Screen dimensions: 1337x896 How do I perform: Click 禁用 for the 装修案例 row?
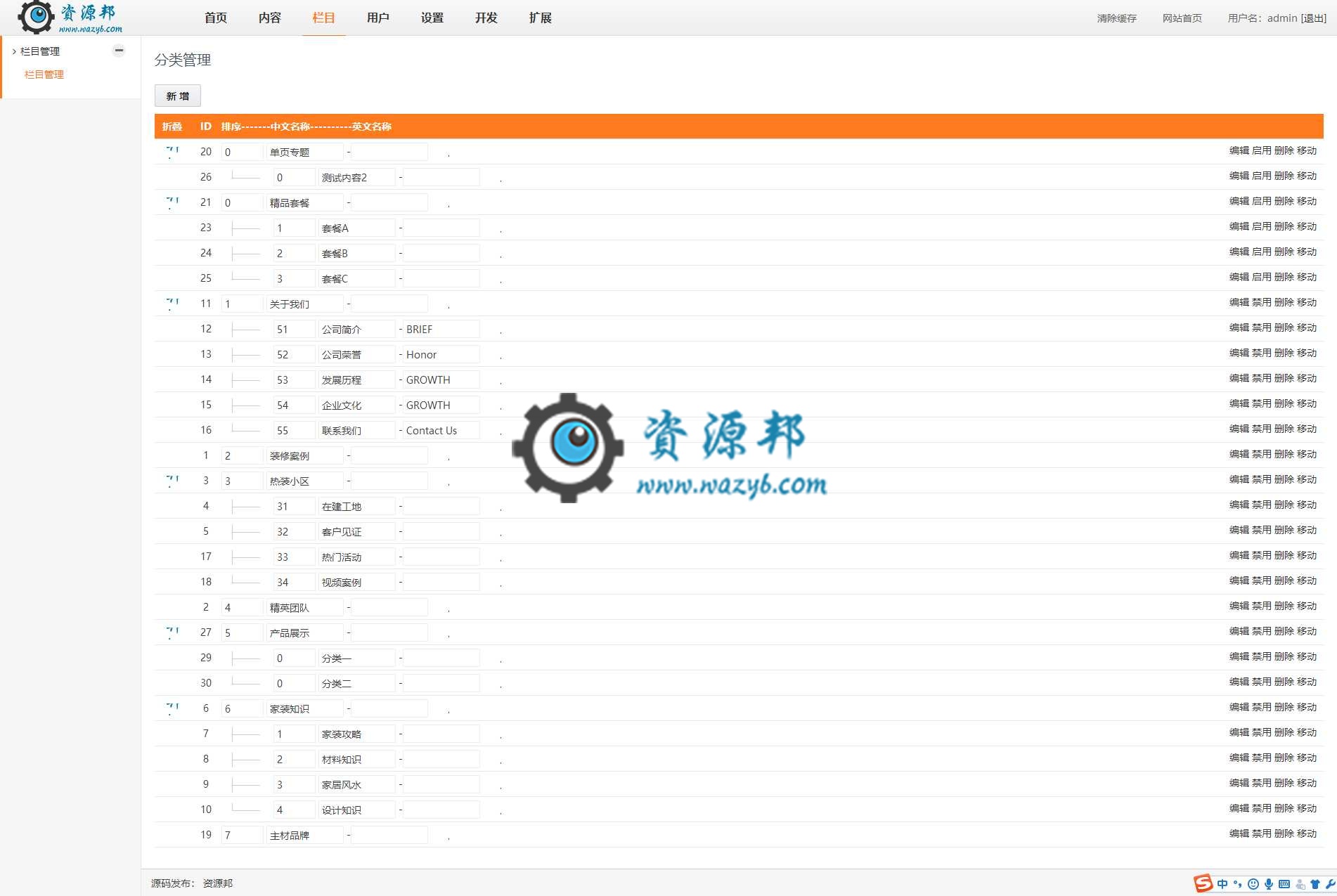[1261, 454]
